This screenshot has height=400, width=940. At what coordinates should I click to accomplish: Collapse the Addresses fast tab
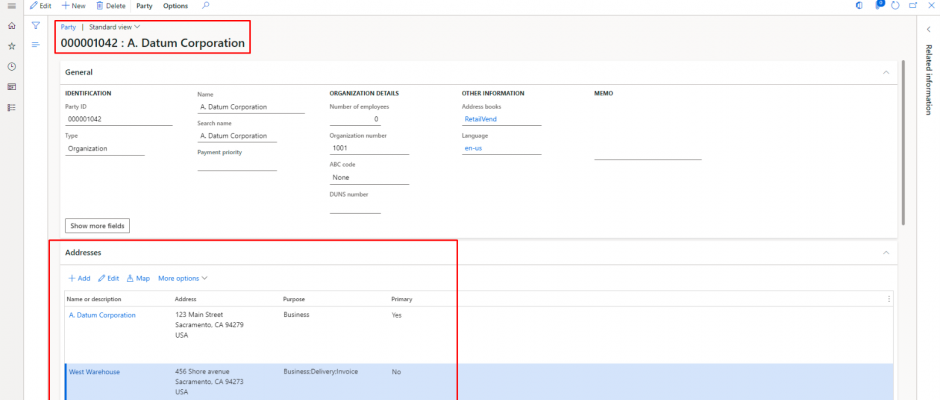tap(886, 253)
